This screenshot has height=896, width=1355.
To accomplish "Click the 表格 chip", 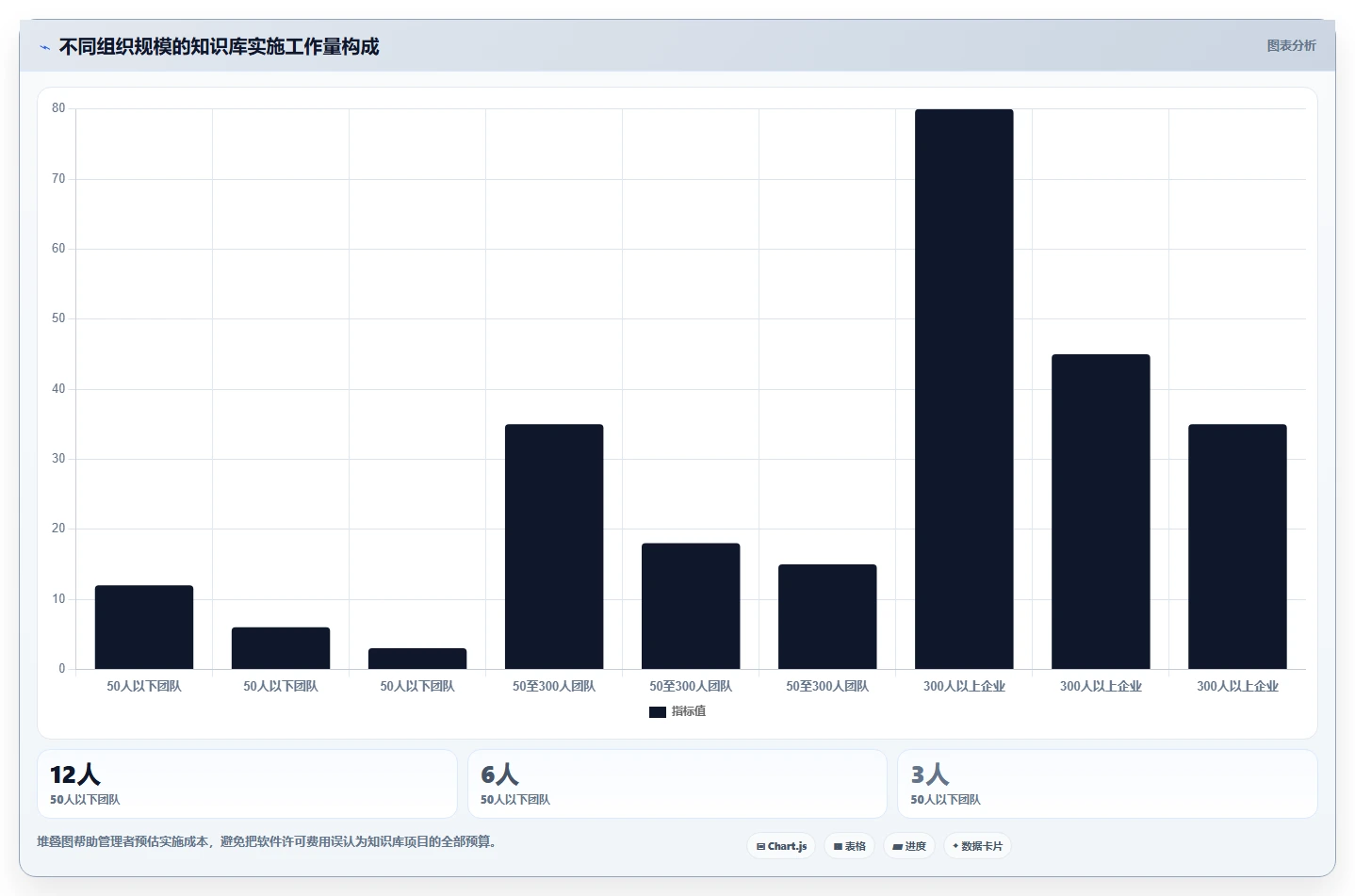I will [x=849, y=846].
